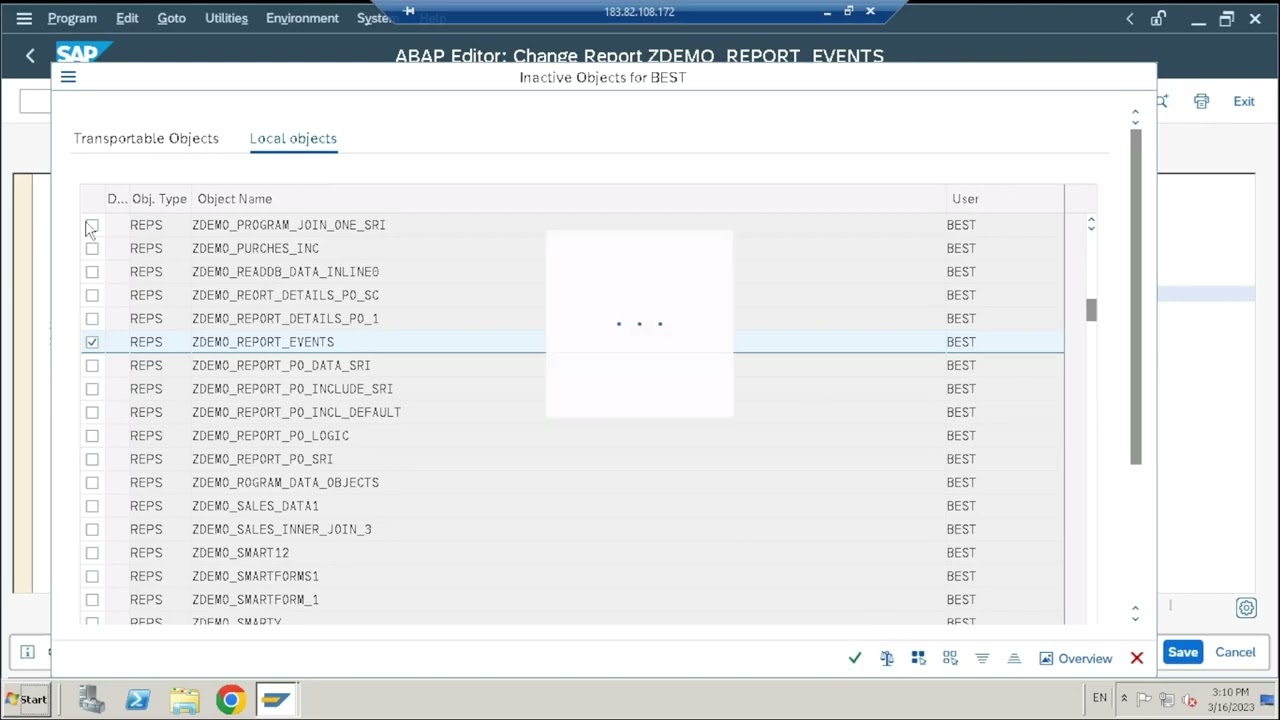
Task: Check the ZDEMO_PURCHES_INC checkbox
Action: coord(92,248)
